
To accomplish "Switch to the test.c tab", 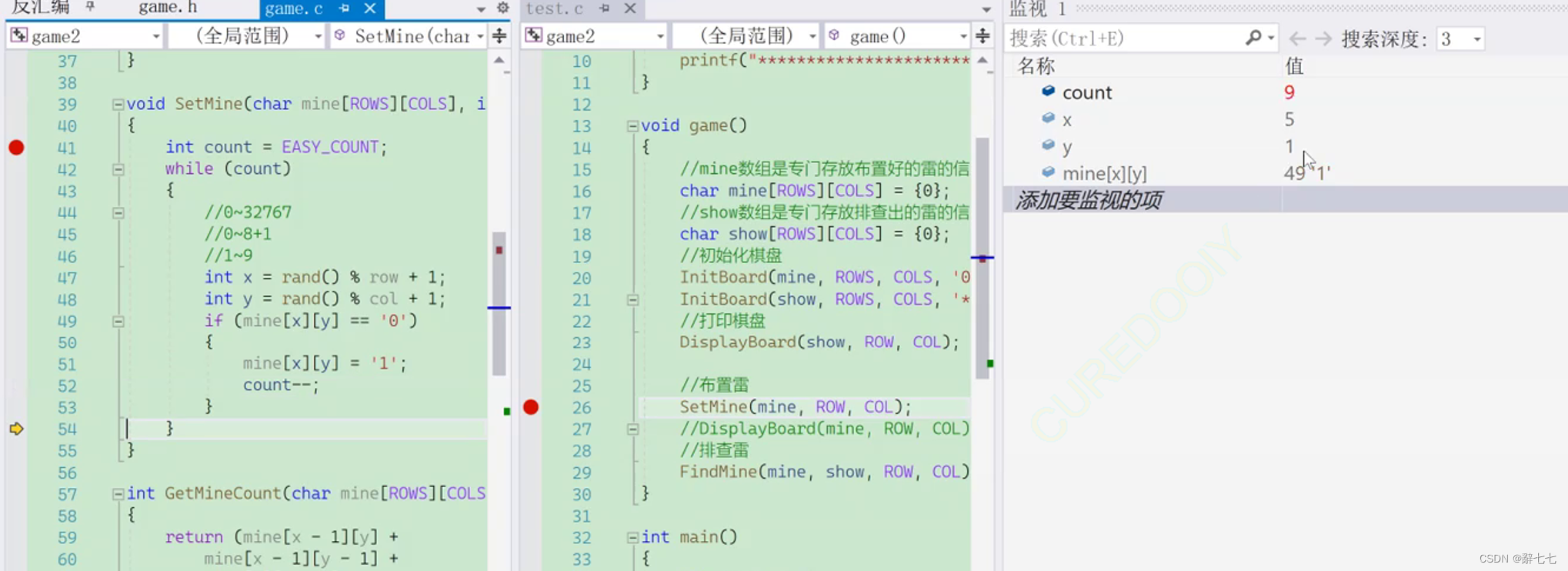I will tap(555, 8).
